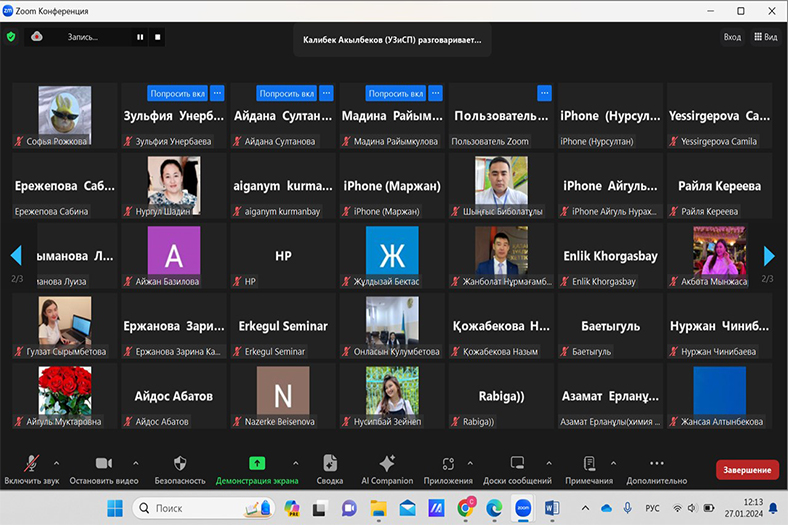Open Microsoft Word from the taskbar
The height and width of the screenshot is (525, 788).
tap(552, 508)
